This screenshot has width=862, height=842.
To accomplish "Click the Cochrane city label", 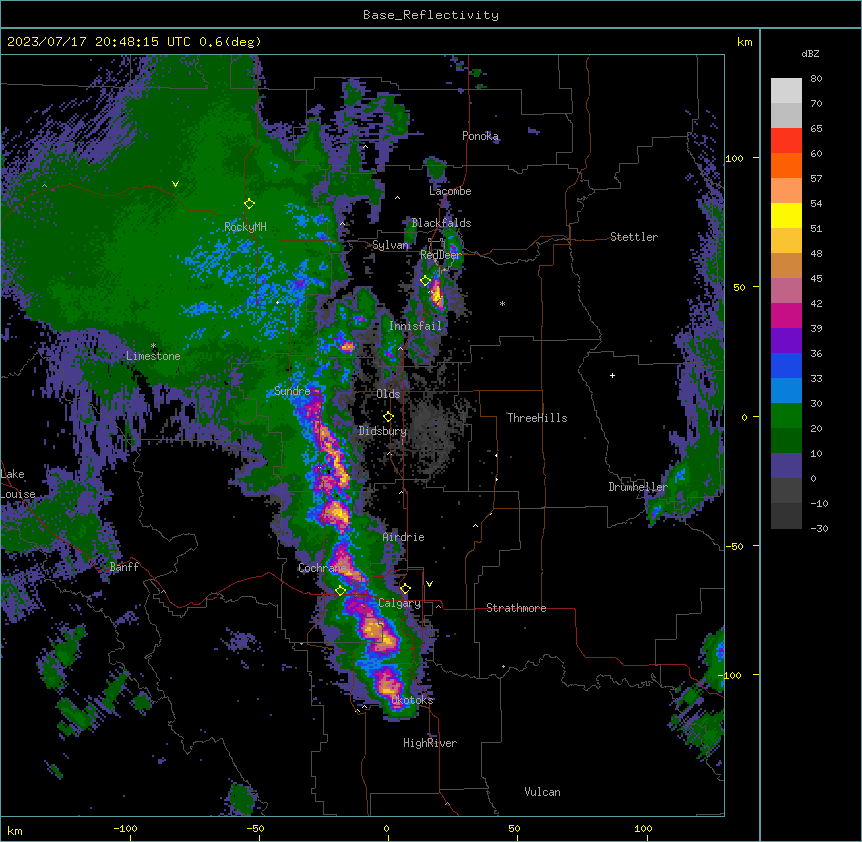I will (x=322, y=568).
